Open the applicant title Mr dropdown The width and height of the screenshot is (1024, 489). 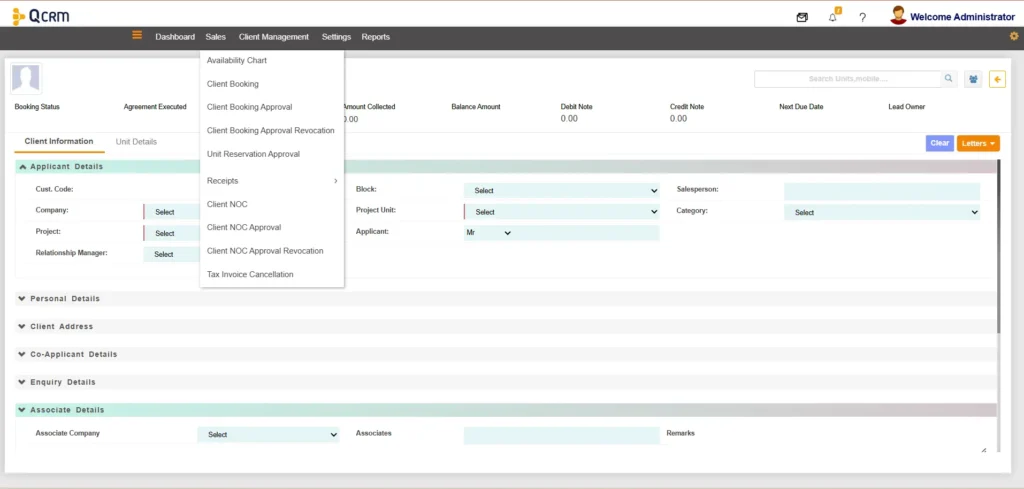point(488,232)
